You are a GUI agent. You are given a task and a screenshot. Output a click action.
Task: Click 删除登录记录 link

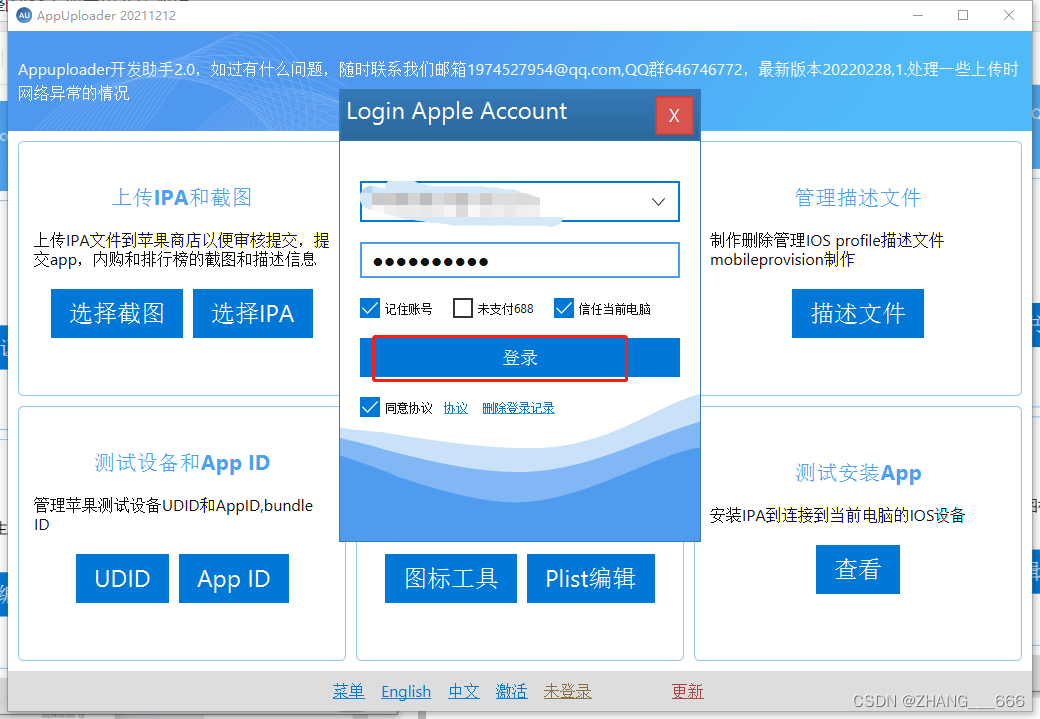tap(518, 408)
